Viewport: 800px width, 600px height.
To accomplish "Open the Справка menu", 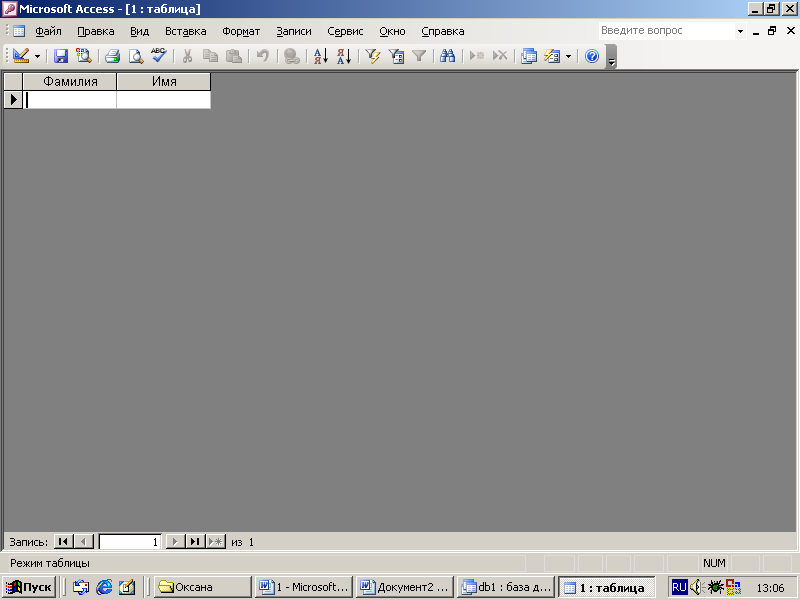I will pyautogui.click(x=443, y=31).
